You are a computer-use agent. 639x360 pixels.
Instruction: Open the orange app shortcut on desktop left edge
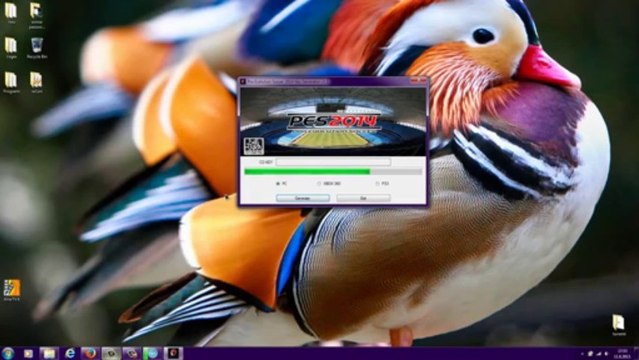[11, 290]
